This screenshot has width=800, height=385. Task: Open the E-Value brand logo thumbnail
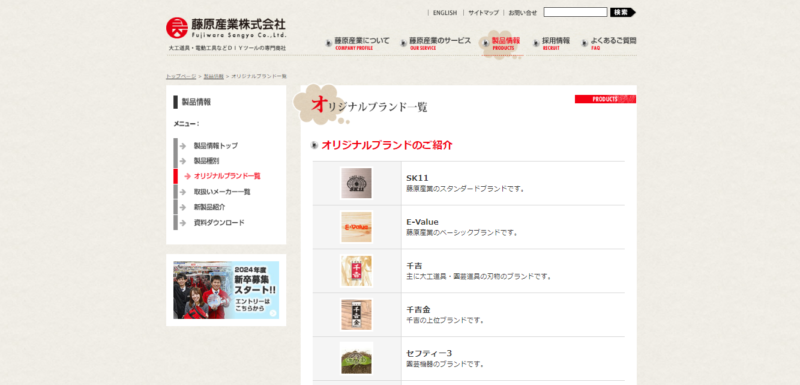click(356, 227)
